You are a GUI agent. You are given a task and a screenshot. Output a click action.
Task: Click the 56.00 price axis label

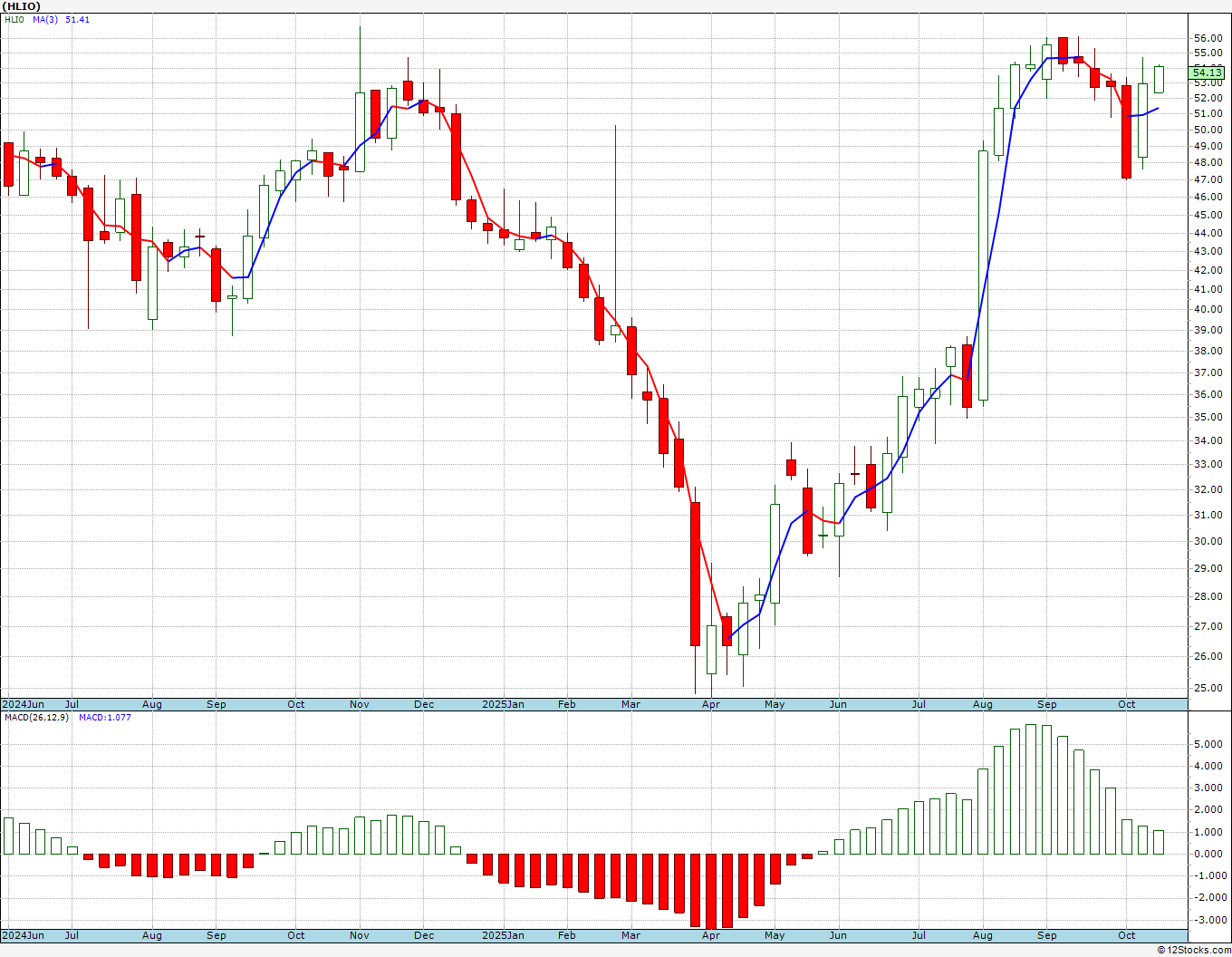tap(1208, 38)
